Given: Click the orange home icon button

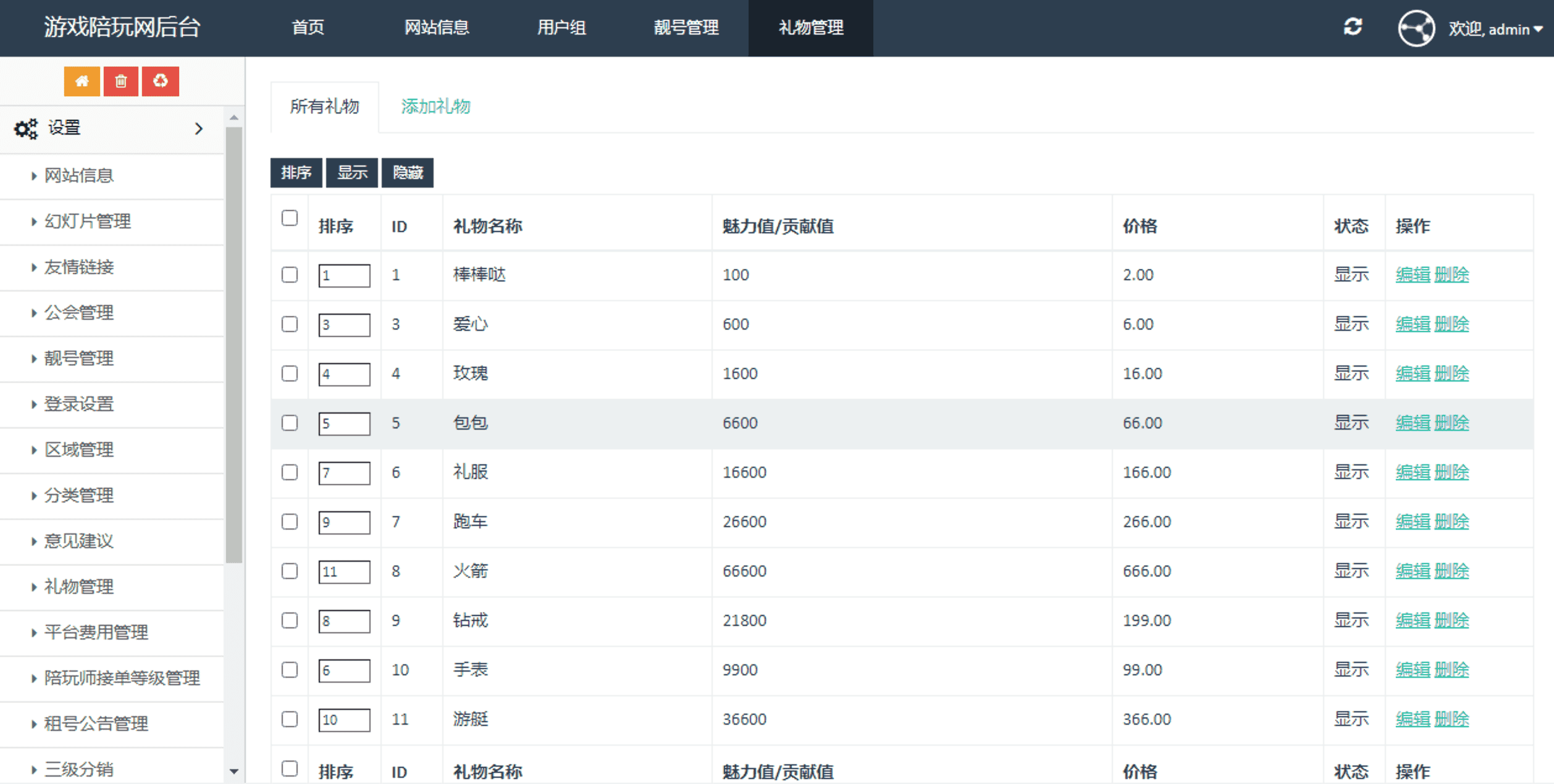Looking at the screenshot, I should 82,81.
